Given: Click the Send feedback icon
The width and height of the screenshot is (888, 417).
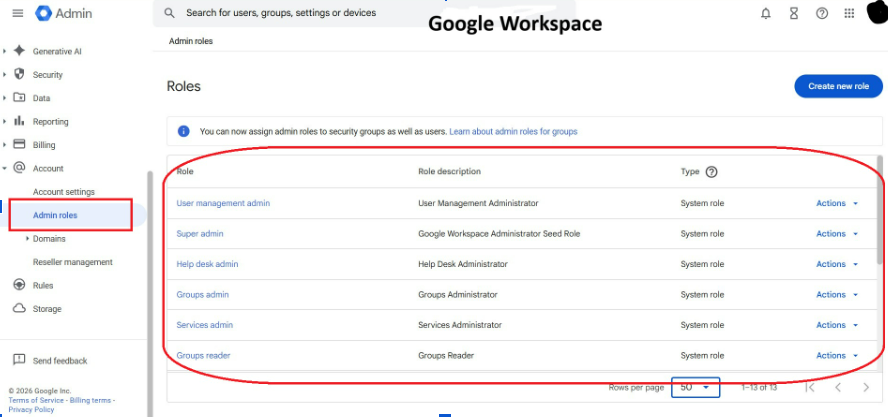Looking at the screenshot, I should [x=19, y=360].
